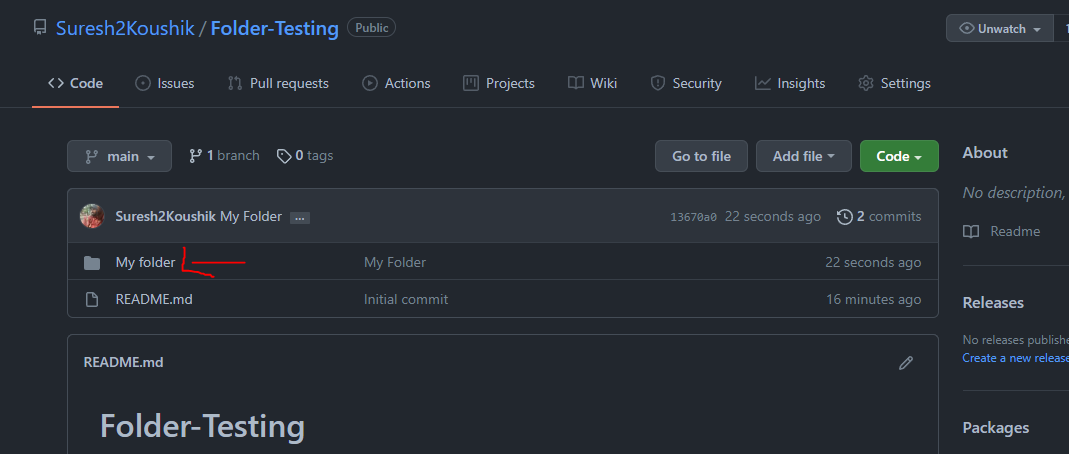
Task: Open the Add file dropdown
Action: 804,156
